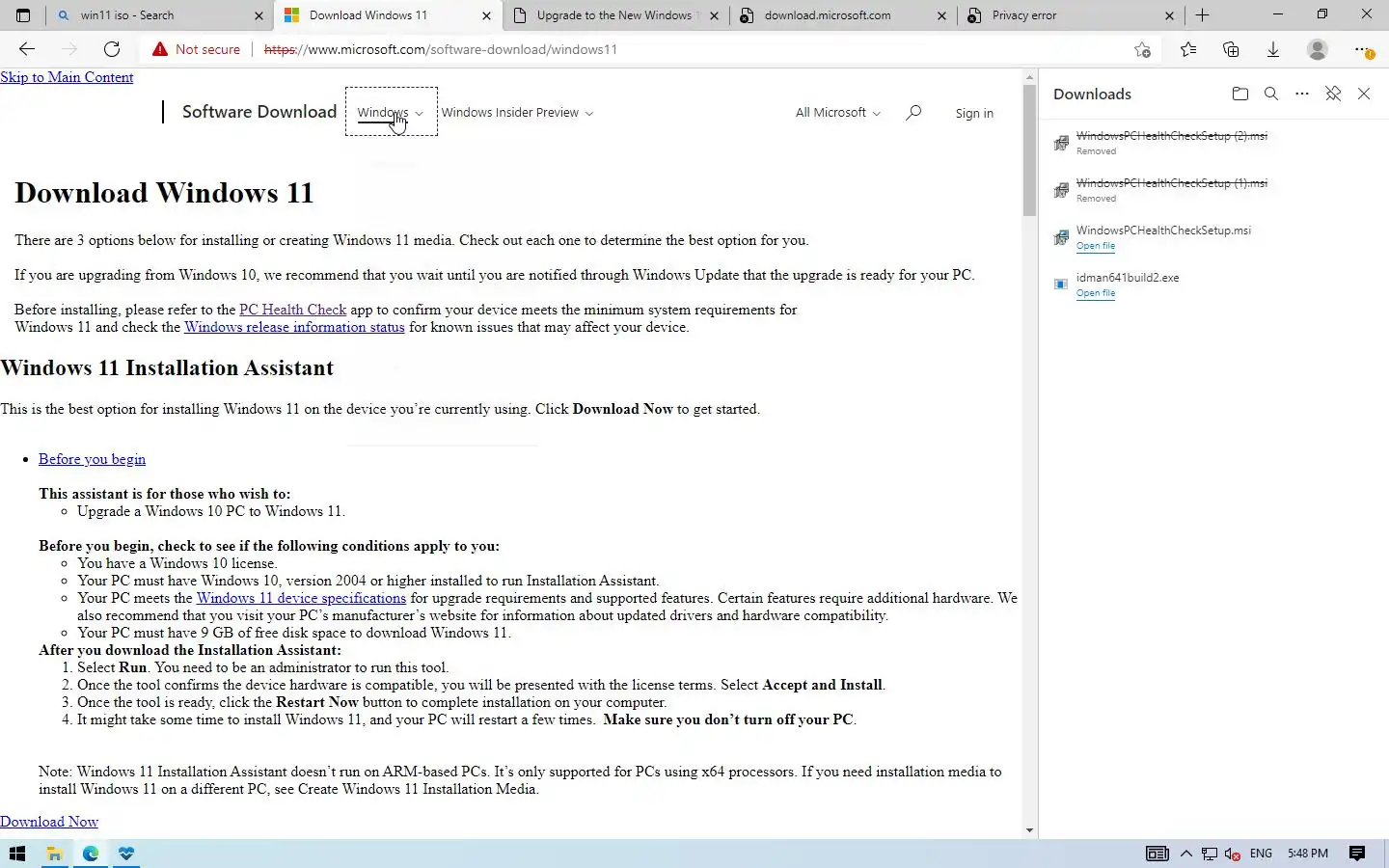This screenshot has width=1389, height=868.
Task: Close the Privacy error tab
Action: coord(1169,15)
